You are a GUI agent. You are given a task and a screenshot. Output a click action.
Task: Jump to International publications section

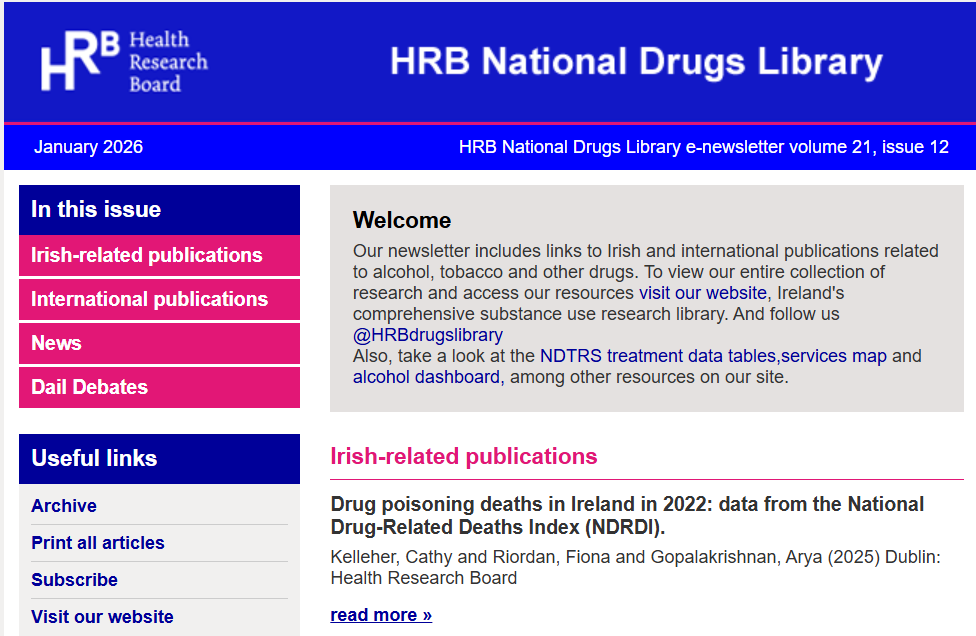(159, 299)
